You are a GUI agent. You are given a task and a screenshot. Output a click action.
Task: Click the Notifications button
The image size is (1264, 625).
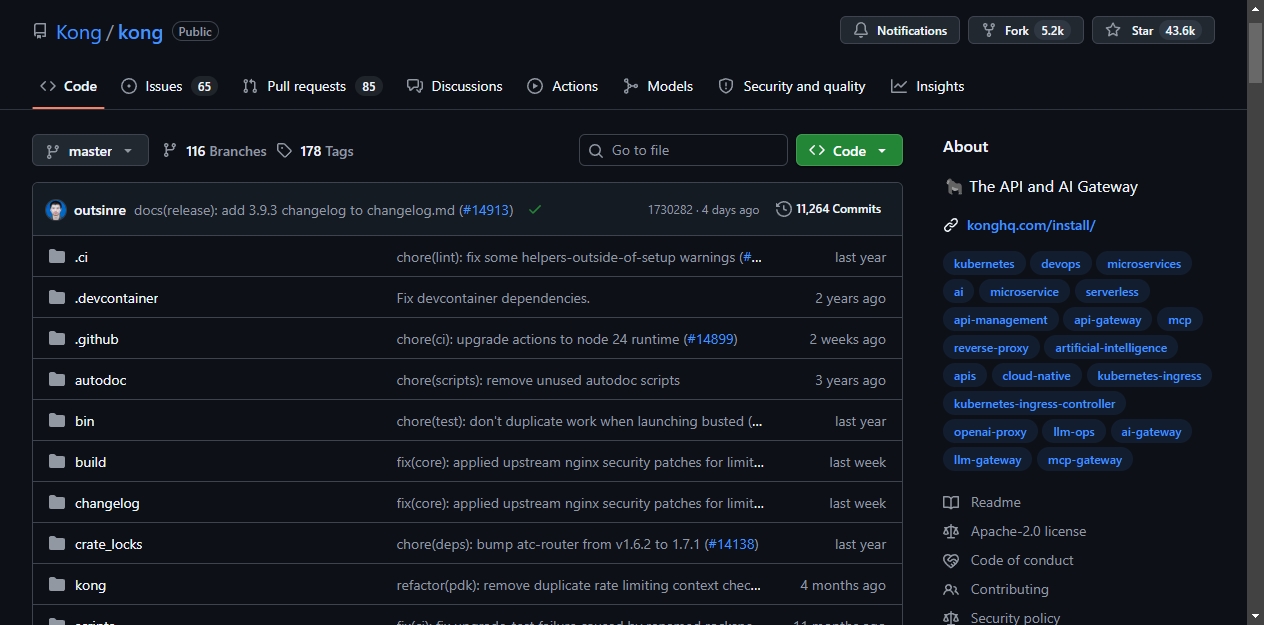tap(900, 31)
